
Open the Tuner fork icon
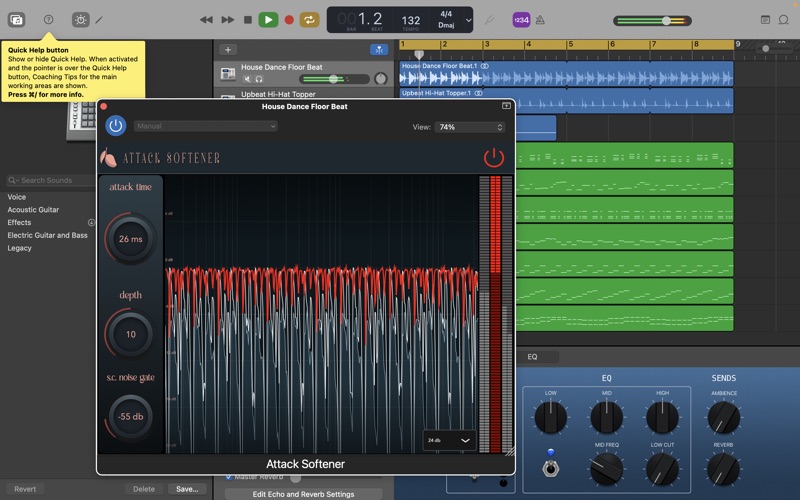489,20
